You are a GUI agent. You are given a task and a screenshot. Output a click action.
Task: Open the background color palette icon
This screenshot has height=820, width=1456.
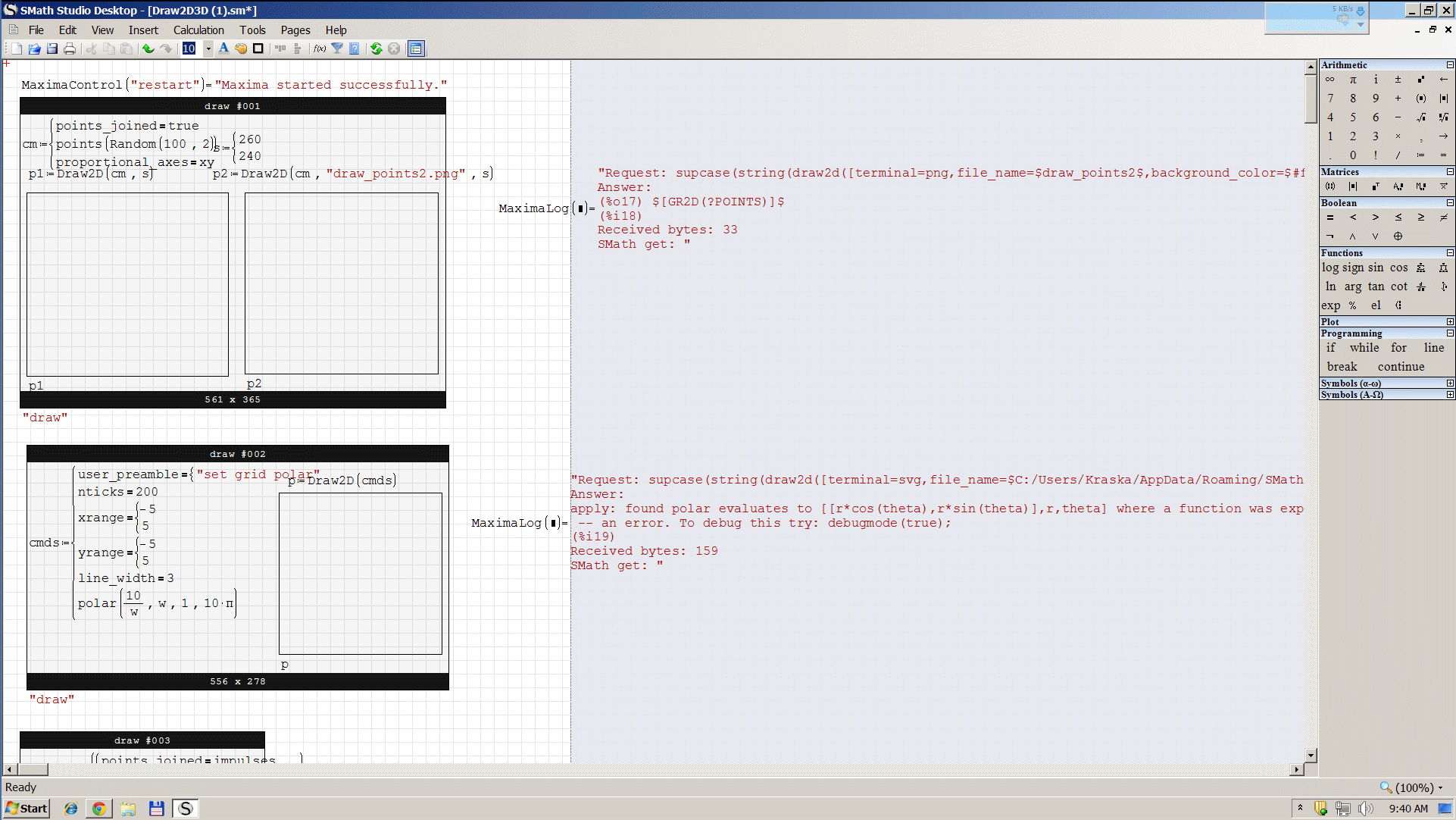[x=241, y=49]
